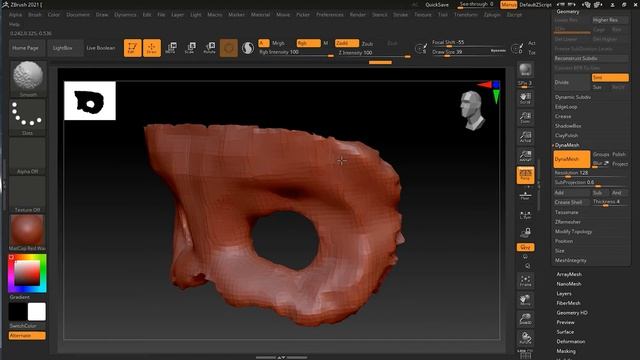
Task: Select the Move transform icon
Action: coord(171,48)
